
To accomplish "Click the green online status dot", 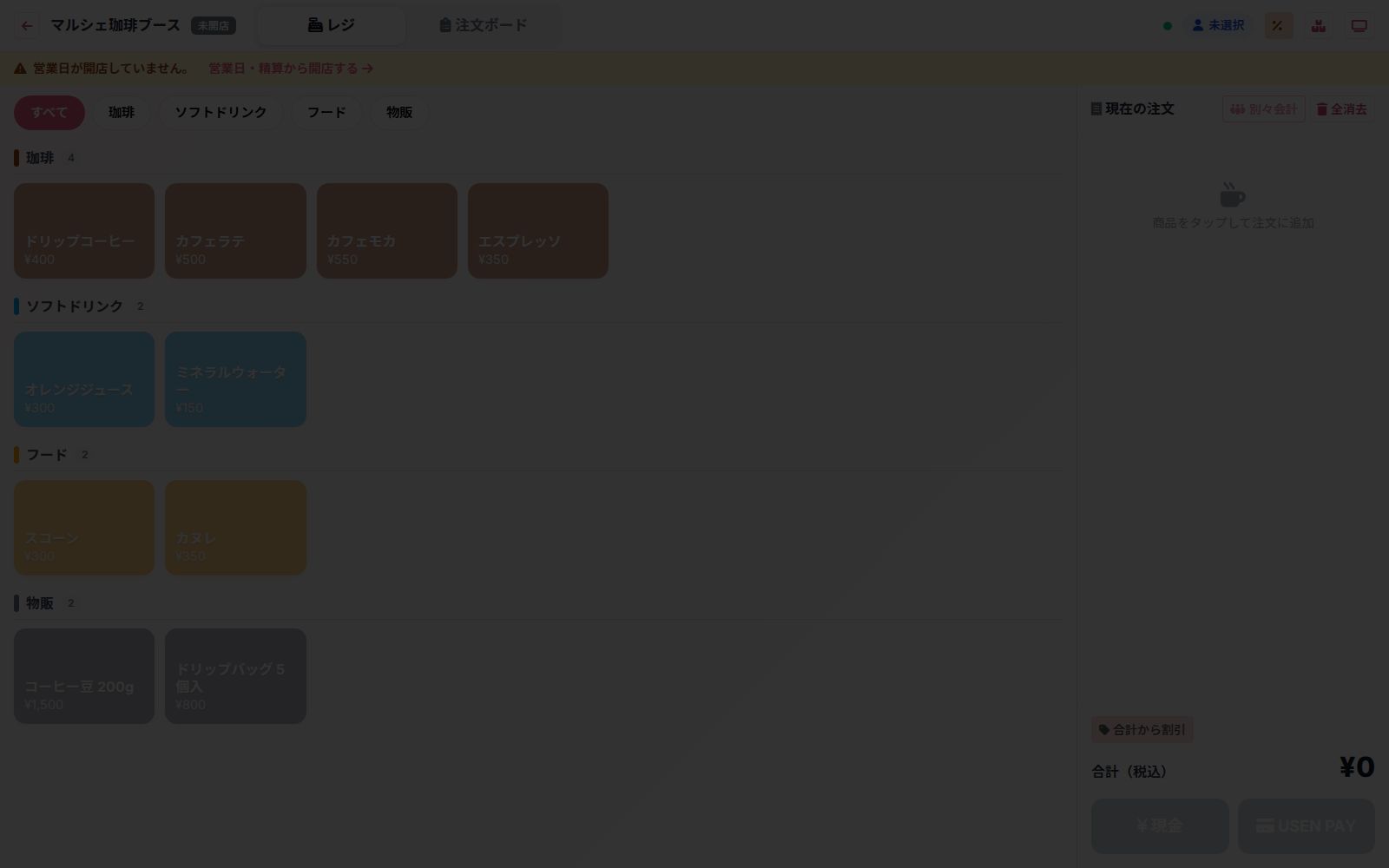I will pos(1168,26).
